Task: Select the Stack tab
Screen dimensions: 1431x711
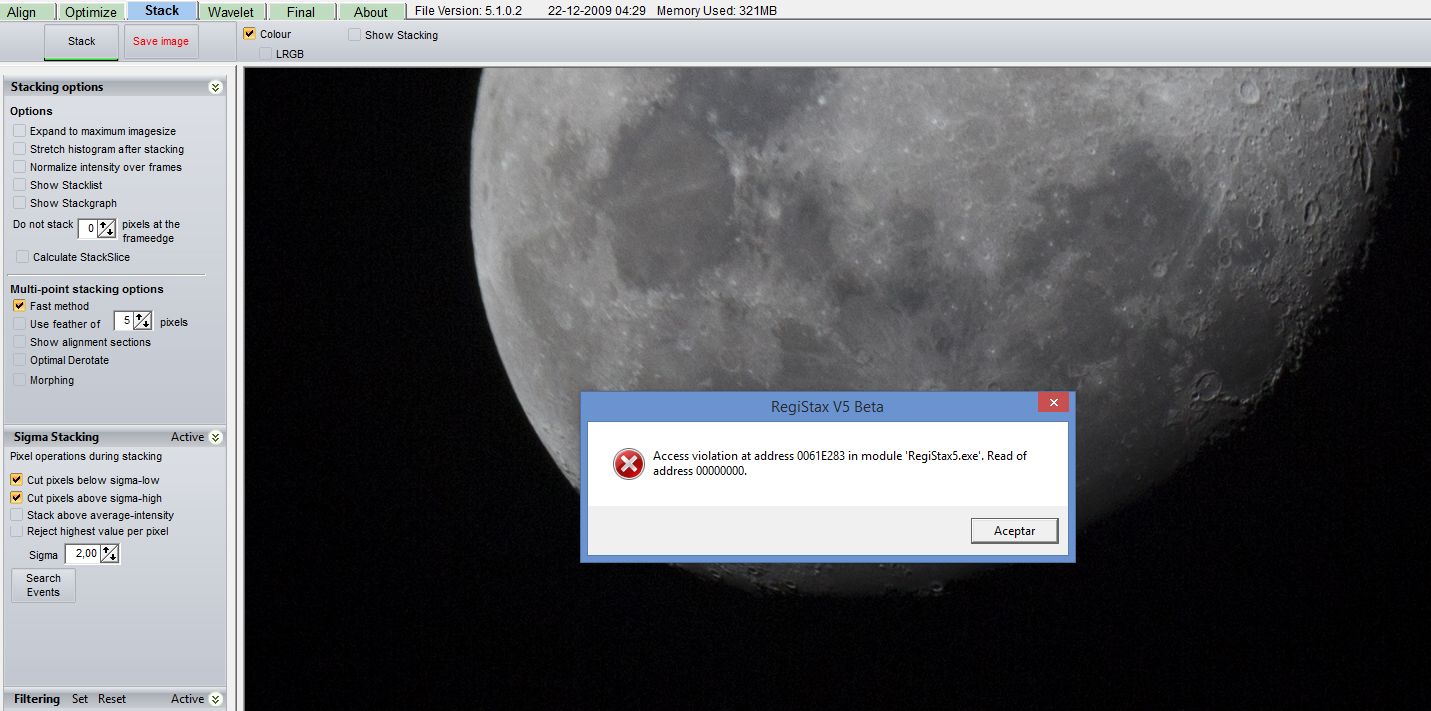Action: tap(162, 11)
